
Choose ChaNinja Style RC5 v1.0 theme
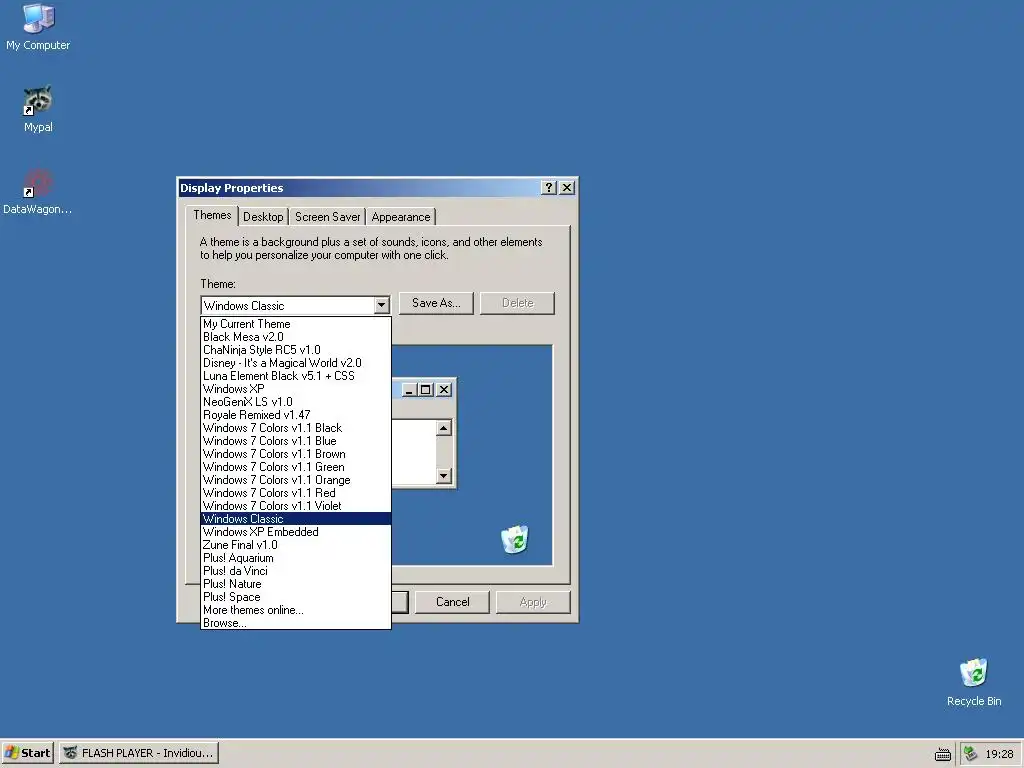pos(296,350)
